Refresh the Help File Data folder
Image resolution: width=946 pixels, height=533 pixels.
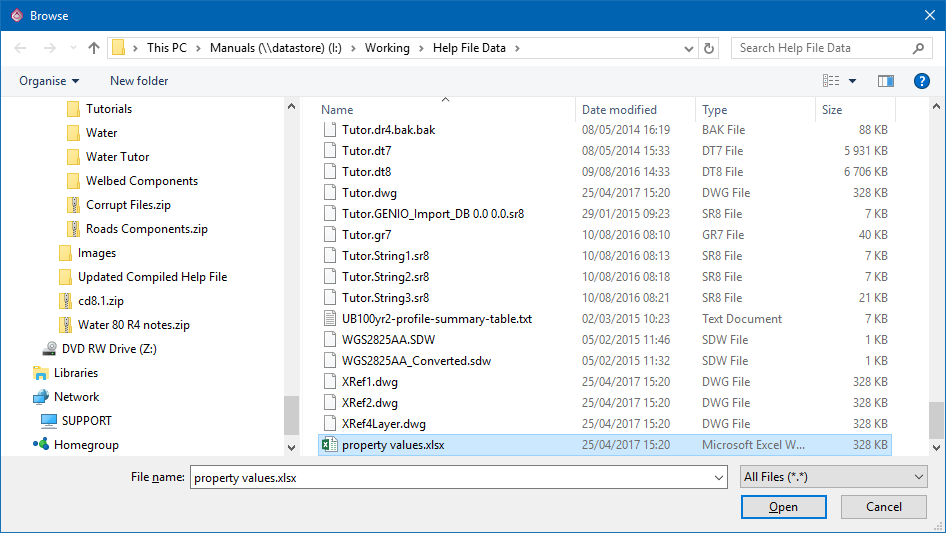coord(709,48)
